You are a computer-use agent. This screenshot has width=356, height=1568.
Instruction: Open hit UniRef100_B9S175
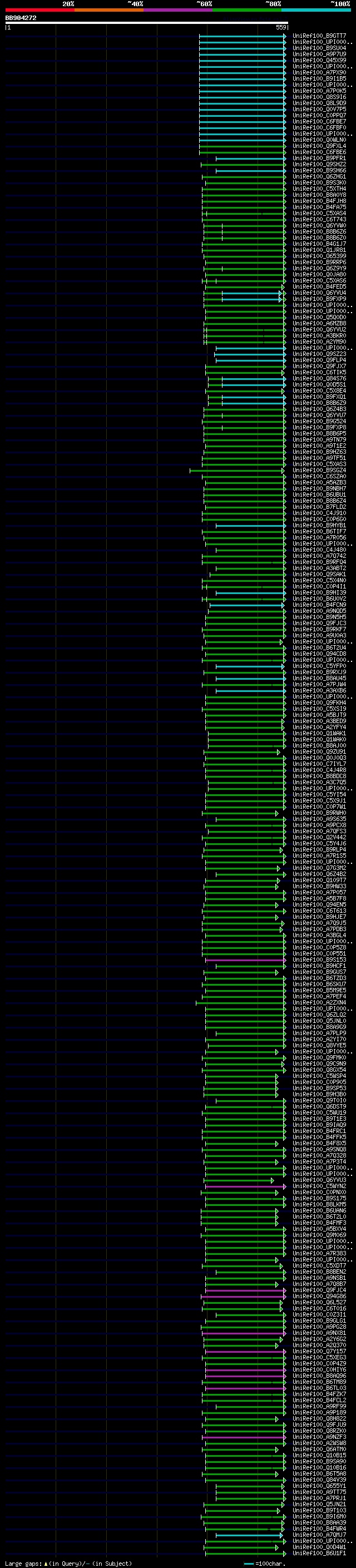[x=319, y=1199]
